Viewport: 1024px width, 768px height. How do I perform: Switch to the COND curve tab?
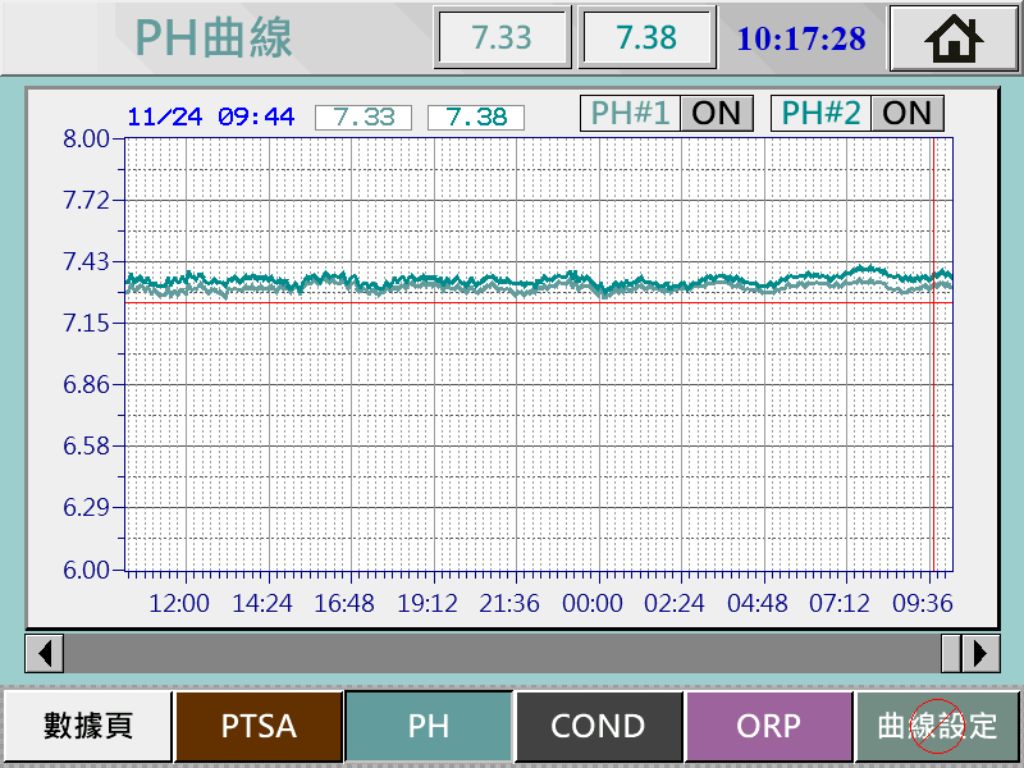[x=598, y=726]
